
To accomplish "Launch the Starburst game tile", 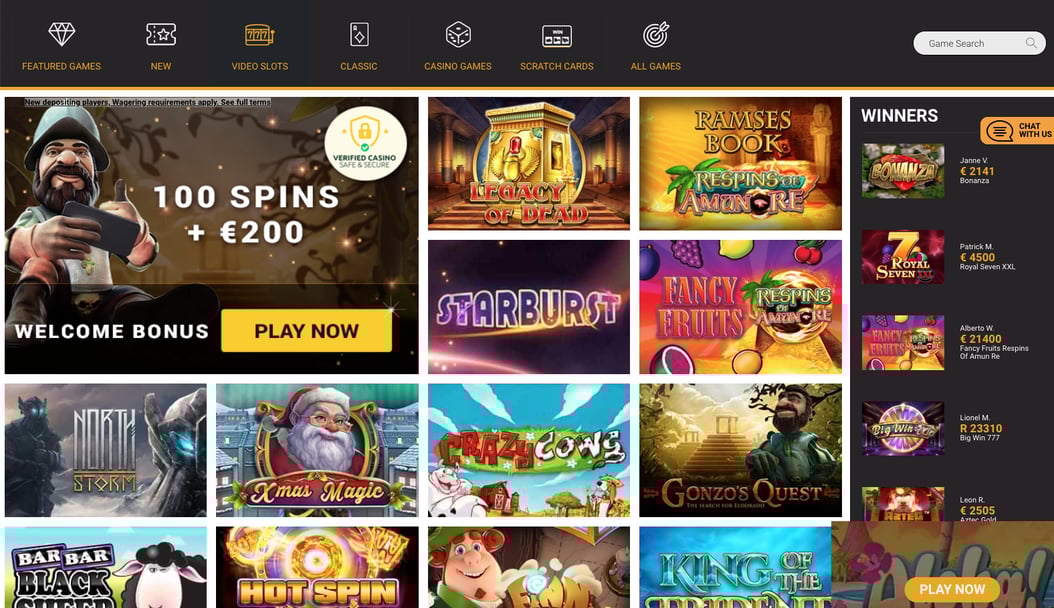I will tap(529, 307).
